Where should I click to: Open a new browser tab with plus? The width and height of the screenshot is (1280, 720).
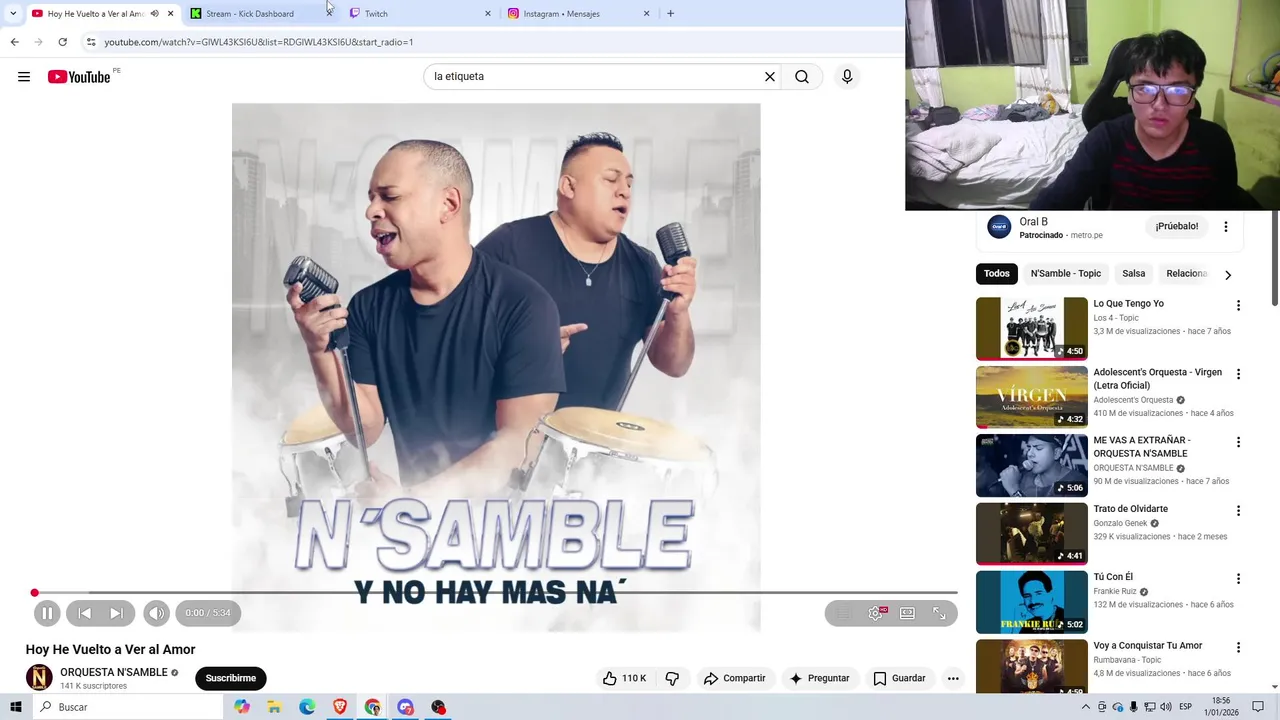coord(670,13)
